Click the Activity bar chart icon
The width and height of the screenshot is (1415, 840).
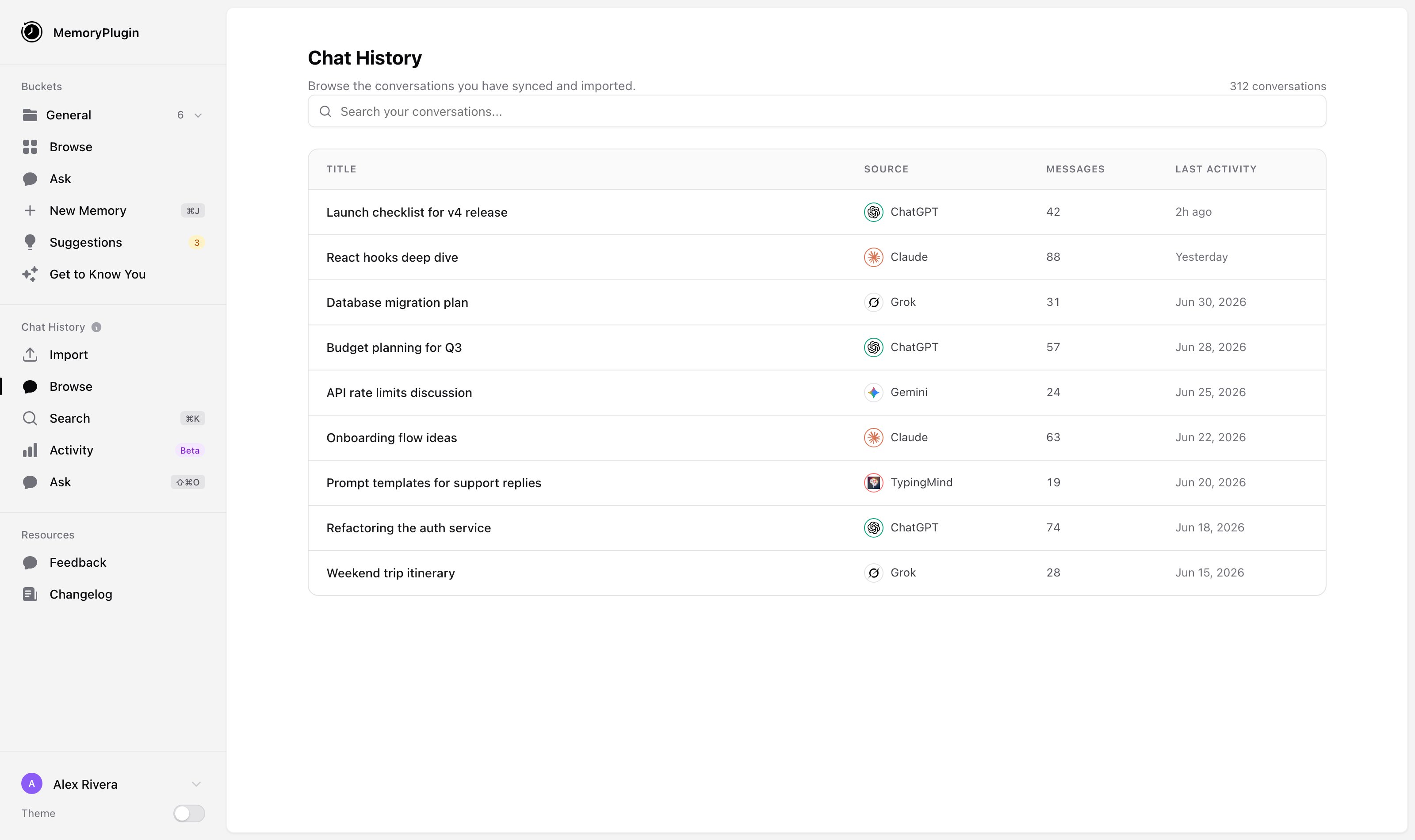30,450
